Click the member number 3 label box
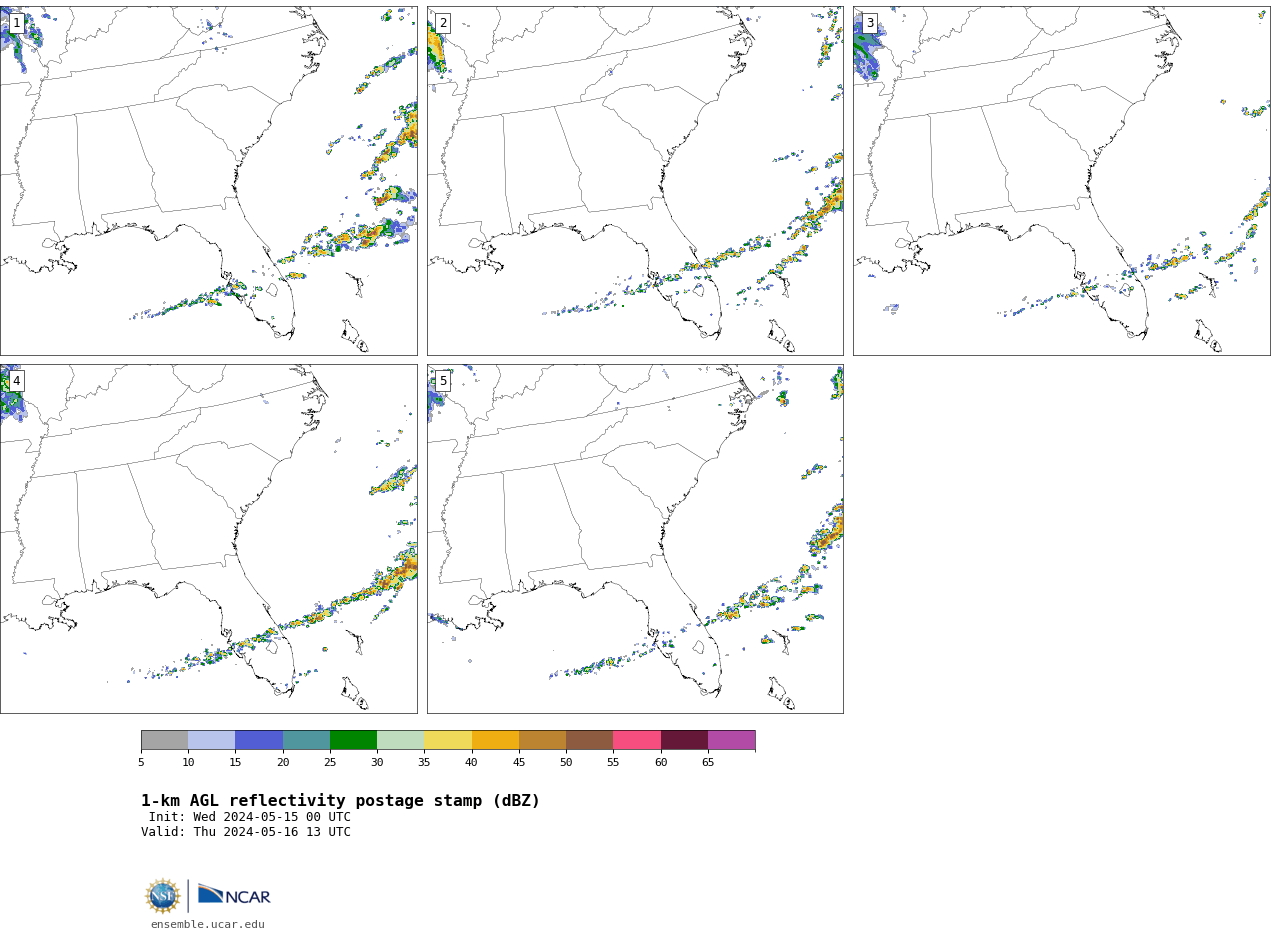The image size is (1280, 936). pyautogui.click(x=869, y=23)
